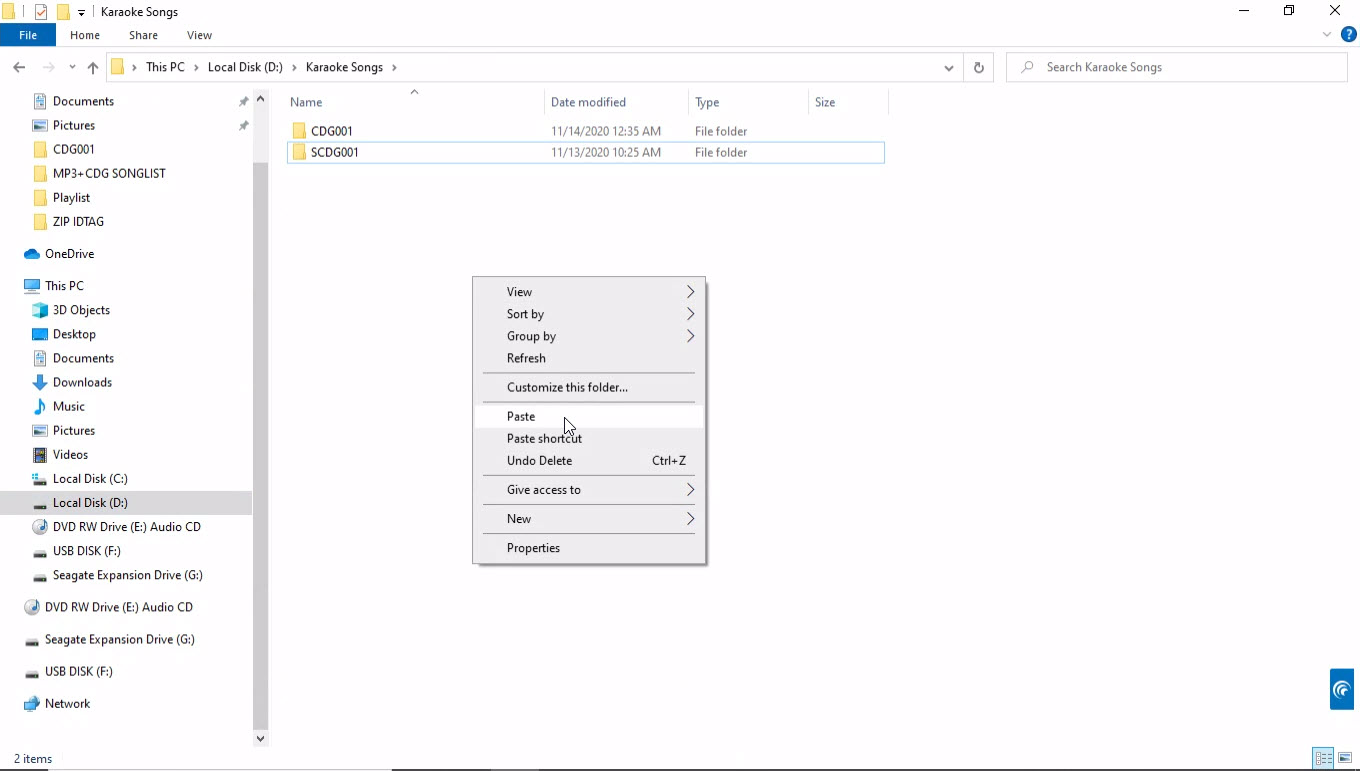Click inside the Search Karaoke Songs box

tap(1180, 67)
